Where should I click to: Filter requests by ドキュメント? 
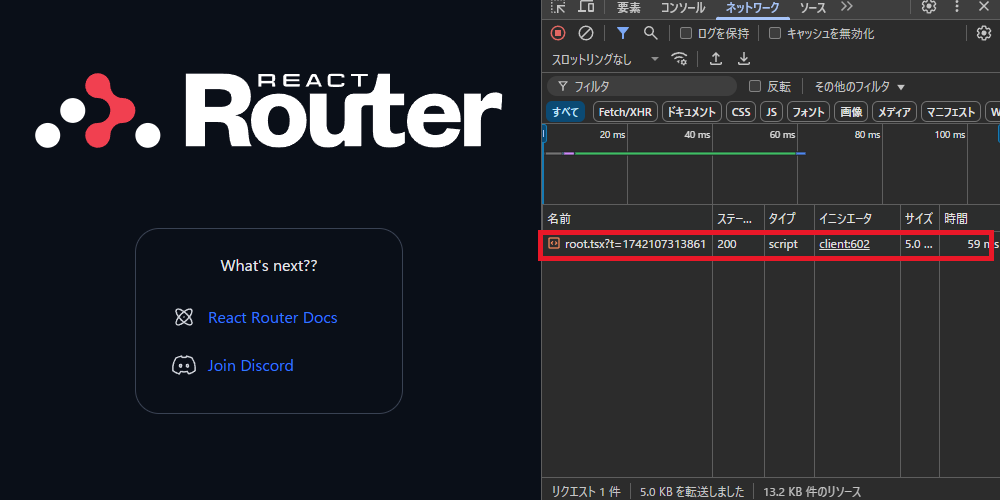pyautogui.click(x=692, y=112)
